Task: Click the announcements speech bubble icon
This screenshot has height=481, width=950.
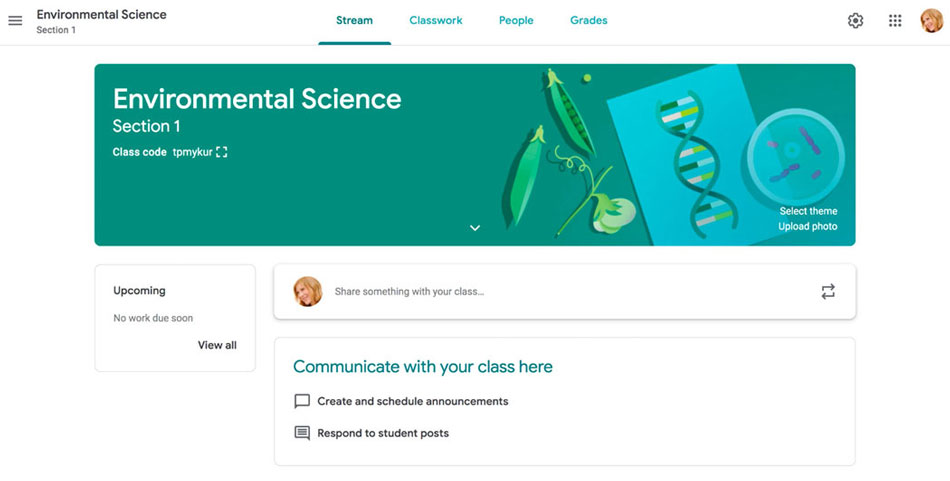Action: (302, 401)
